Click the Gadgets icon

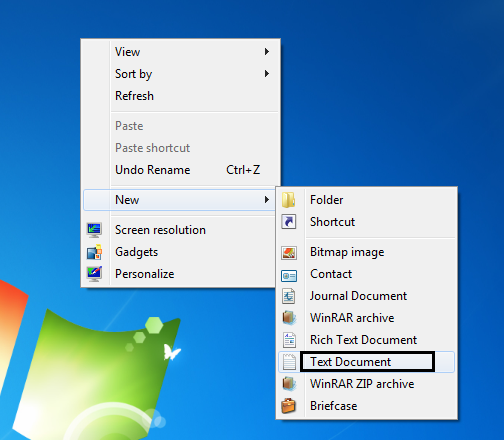[x=94, y=252]
